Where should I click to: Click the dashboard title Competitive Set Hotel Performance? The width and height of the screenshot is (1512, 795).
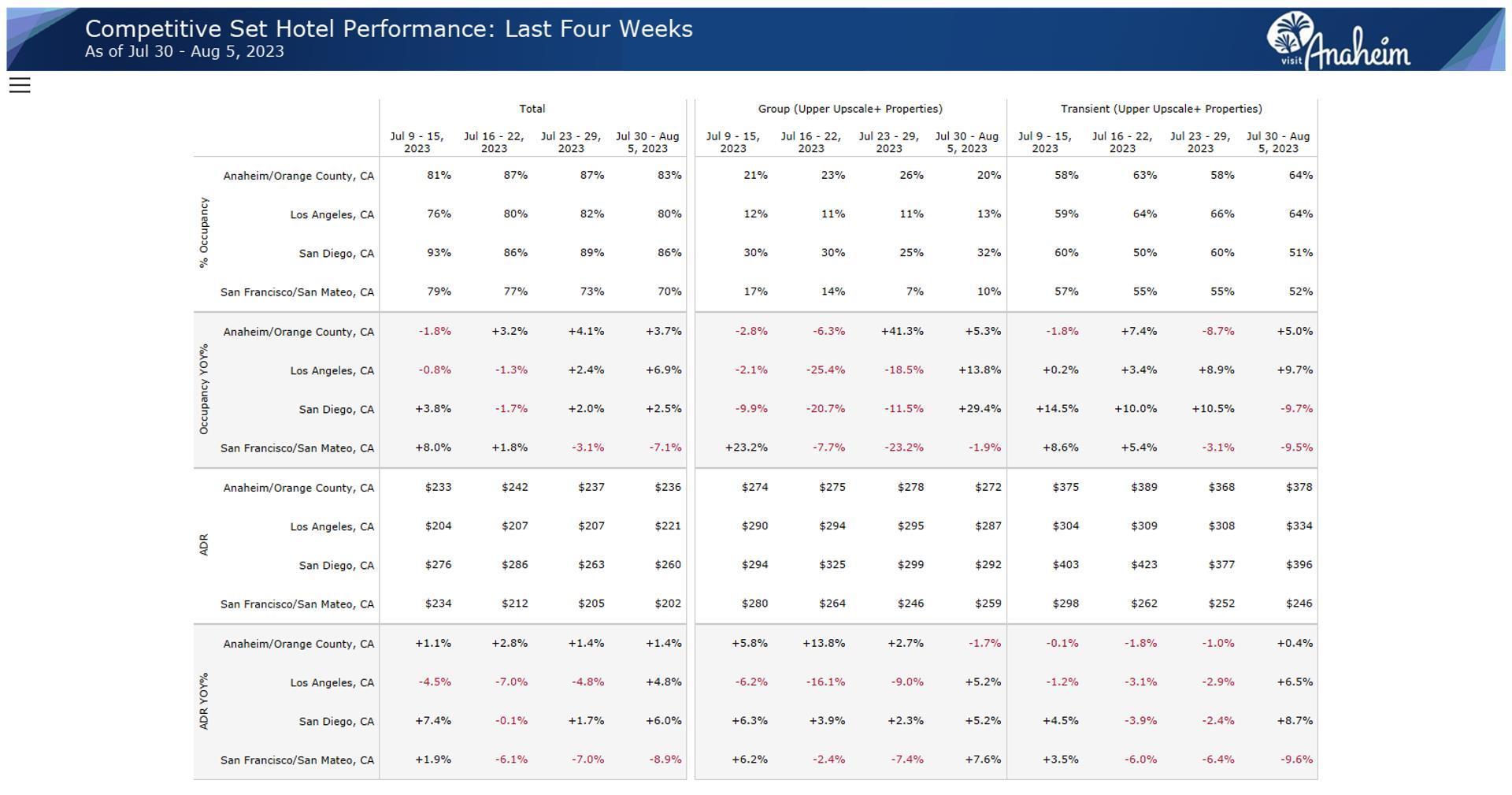click(x=389, y=29)
